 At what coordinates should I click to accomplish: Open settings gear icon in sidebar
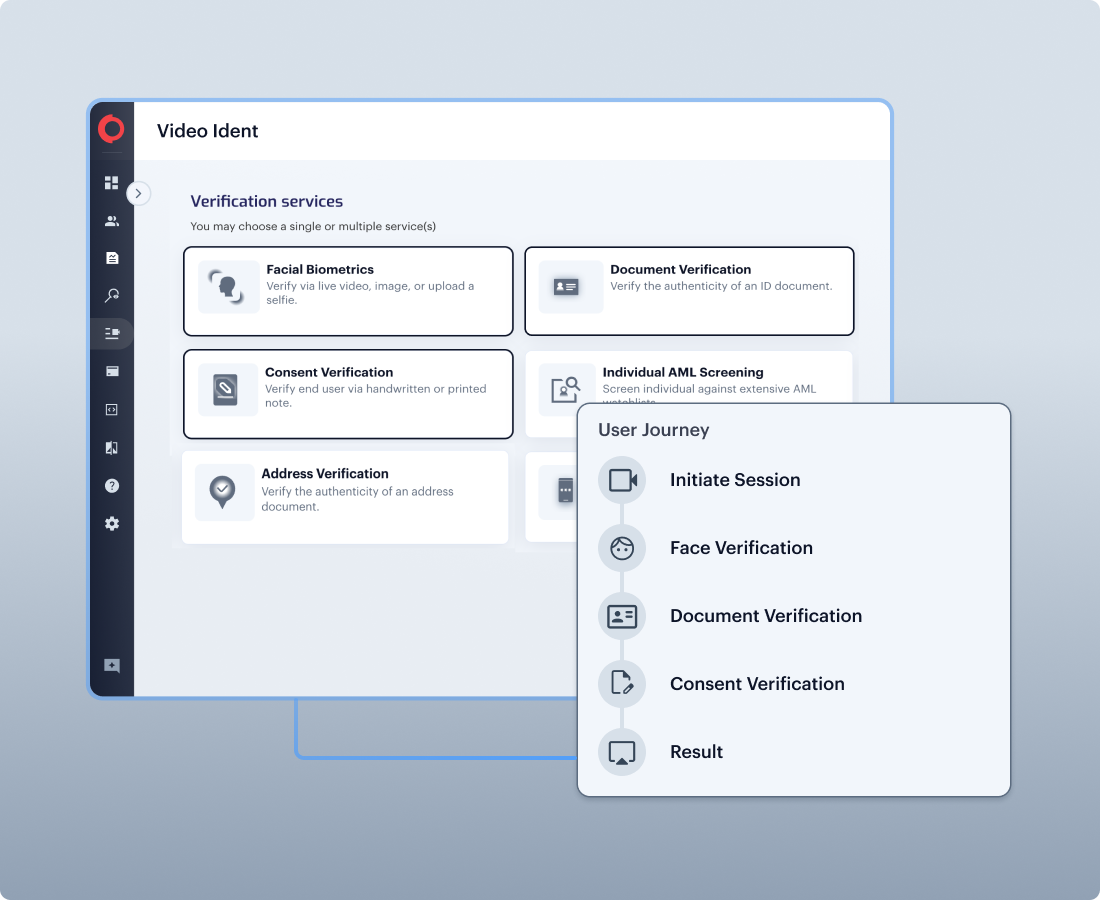coord(111,523)
